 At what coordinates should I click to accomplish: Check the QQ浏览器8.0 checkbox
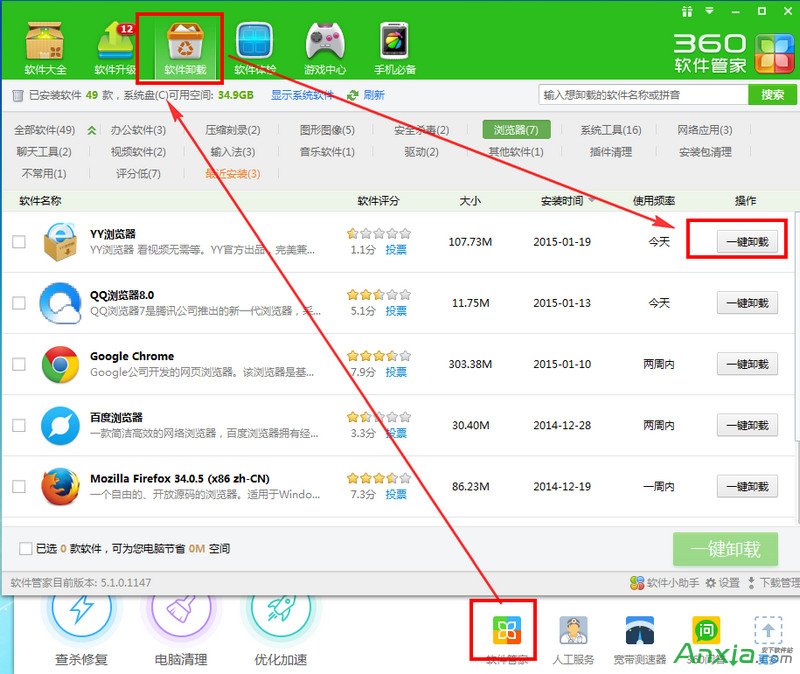[19, 303]
